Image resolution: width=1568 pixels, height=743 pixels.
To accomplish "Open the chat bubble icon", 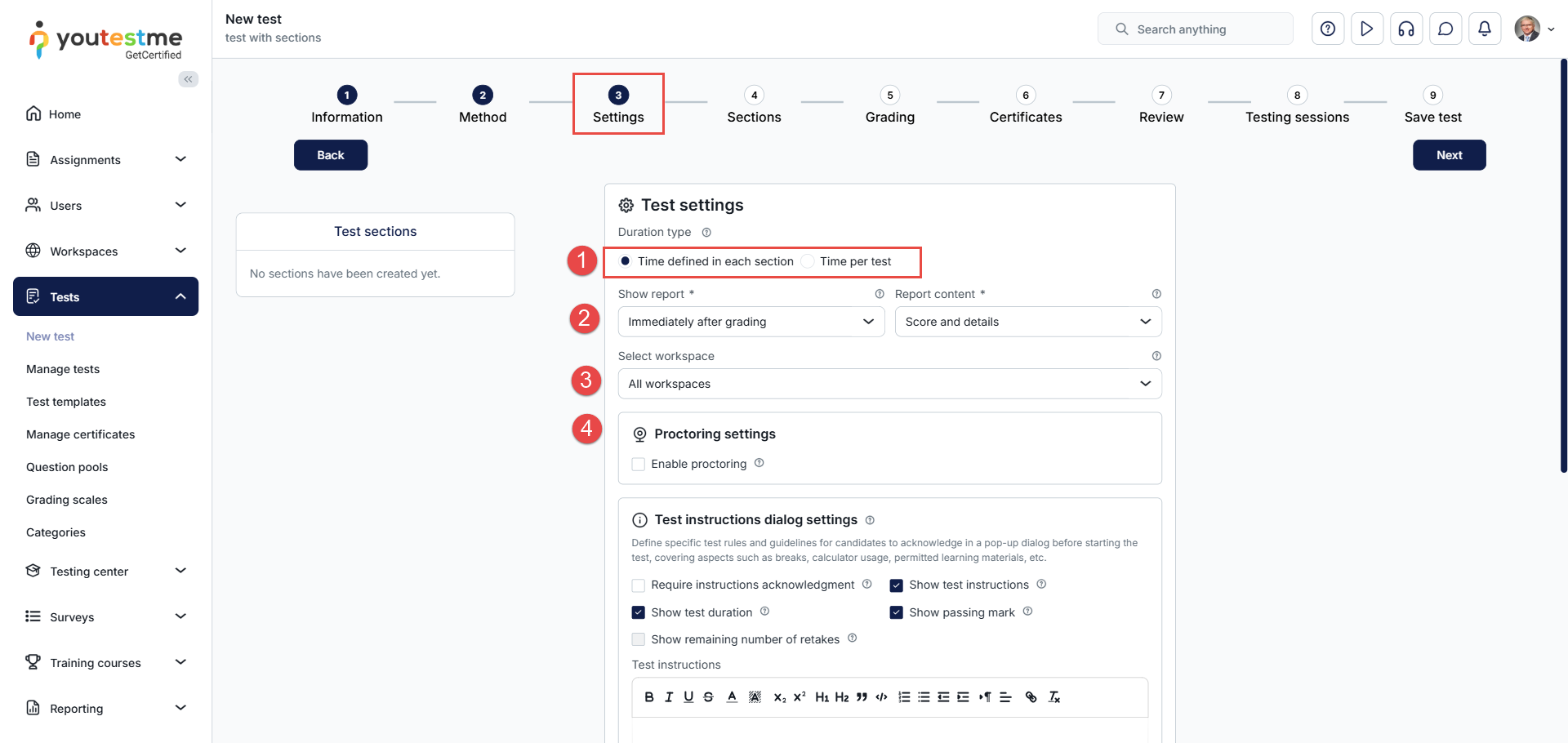I will pyautogui.click(x=1445, y=29).
